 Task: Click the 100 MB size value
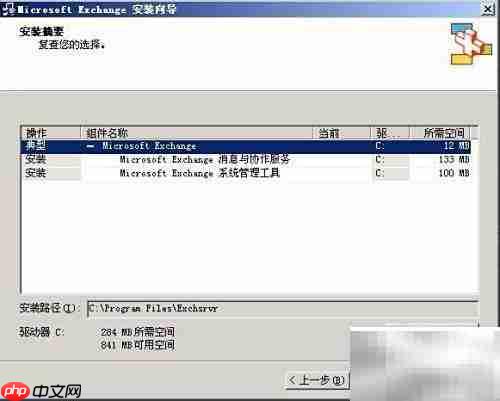click(x=454, y=173)
